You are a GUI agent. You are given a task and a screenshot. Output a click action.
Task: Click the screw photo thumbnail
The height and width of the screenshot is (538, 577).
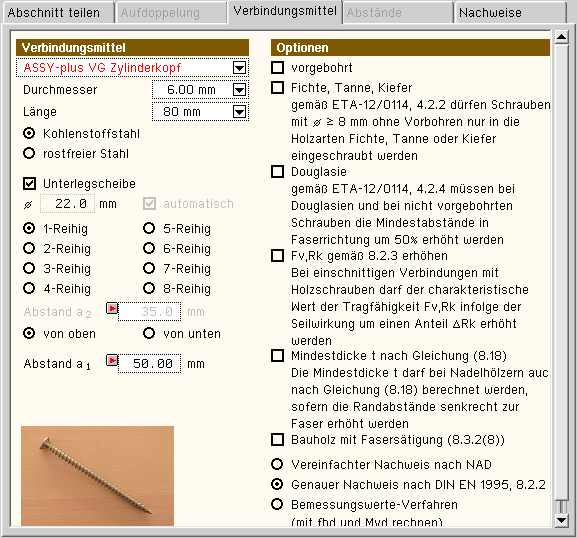coord(98,476)
